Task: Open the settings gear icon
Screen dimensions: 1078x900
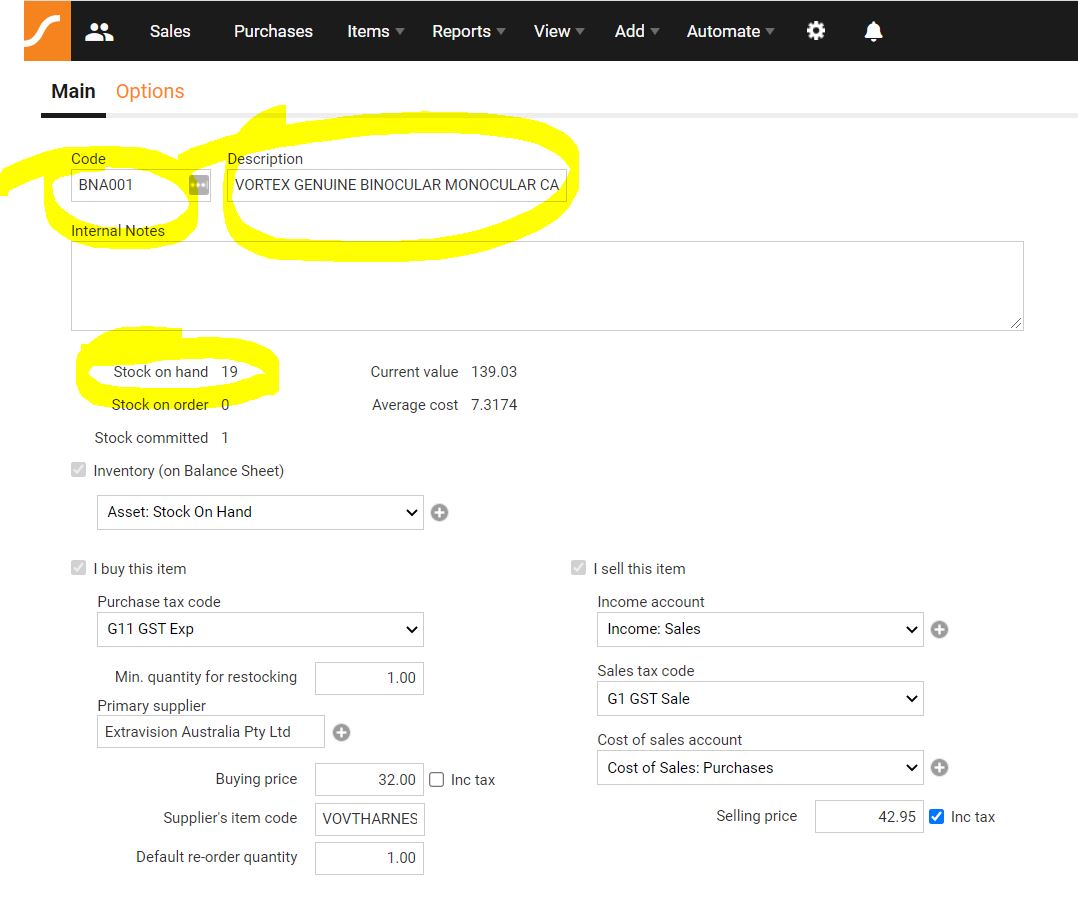Action: tap(815, 31)
